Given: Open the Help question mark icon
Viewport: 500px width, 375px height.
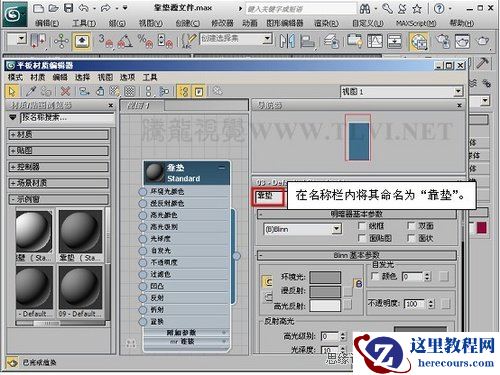Looking at the screenshot, I should coord(439,9).
